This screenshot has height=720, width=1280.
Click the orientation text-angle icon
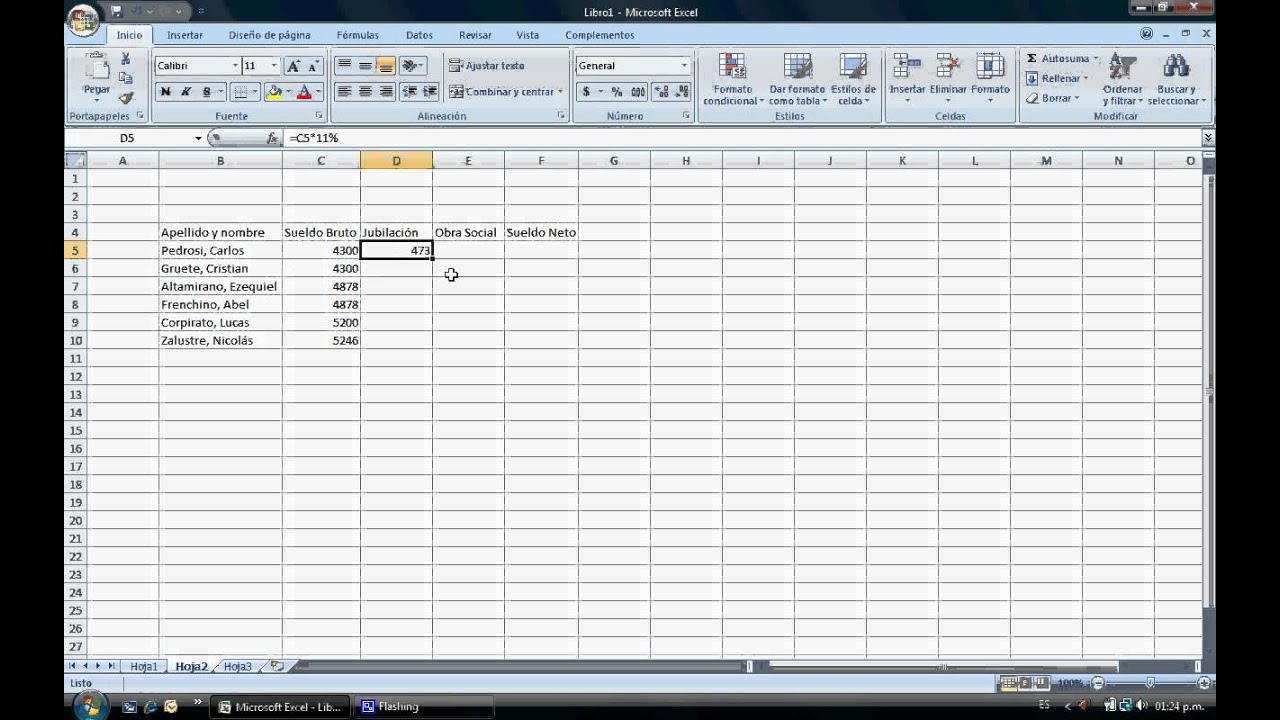[410, 66]
